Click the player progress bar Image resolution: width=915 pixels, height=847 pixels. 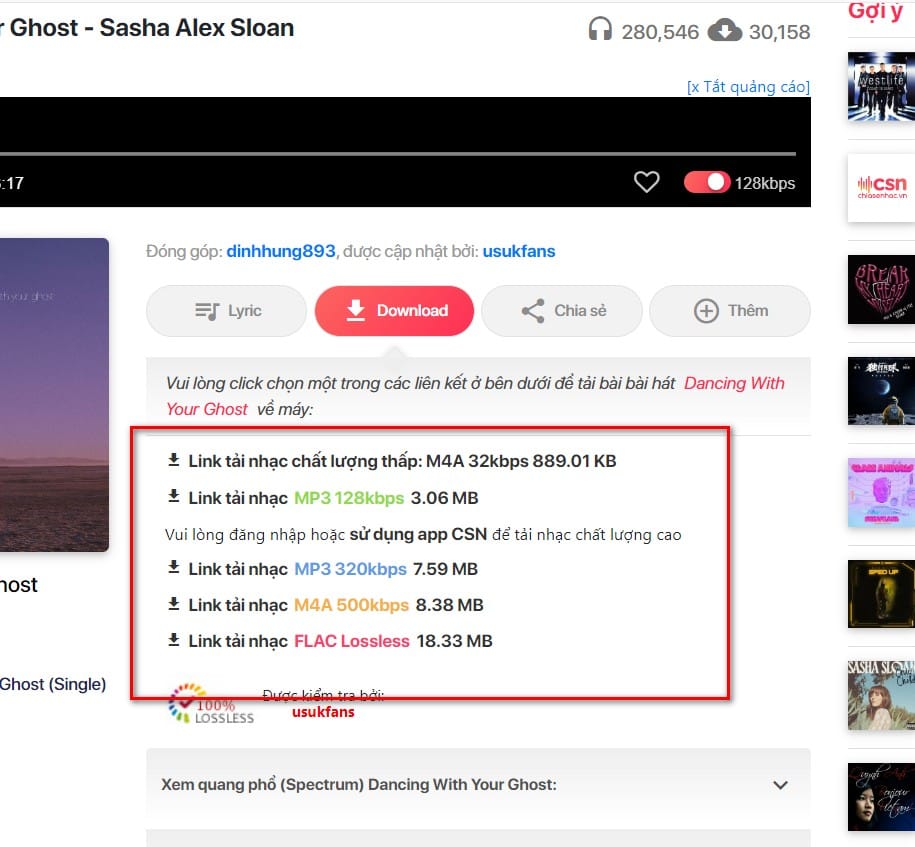coord(400,154)
